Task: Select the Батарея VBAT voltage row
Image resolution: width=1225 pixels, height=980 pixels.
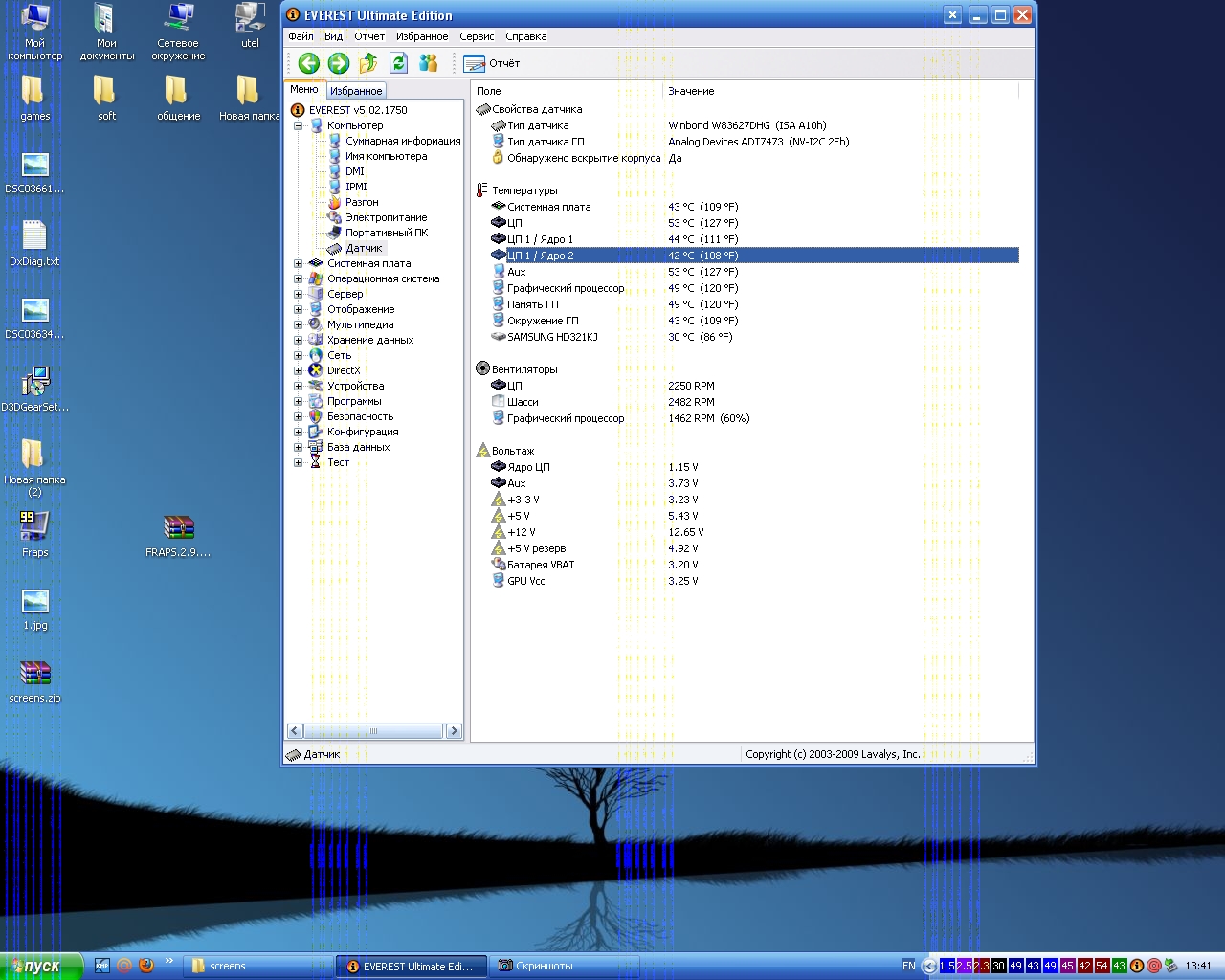Action: coord(754,565)
